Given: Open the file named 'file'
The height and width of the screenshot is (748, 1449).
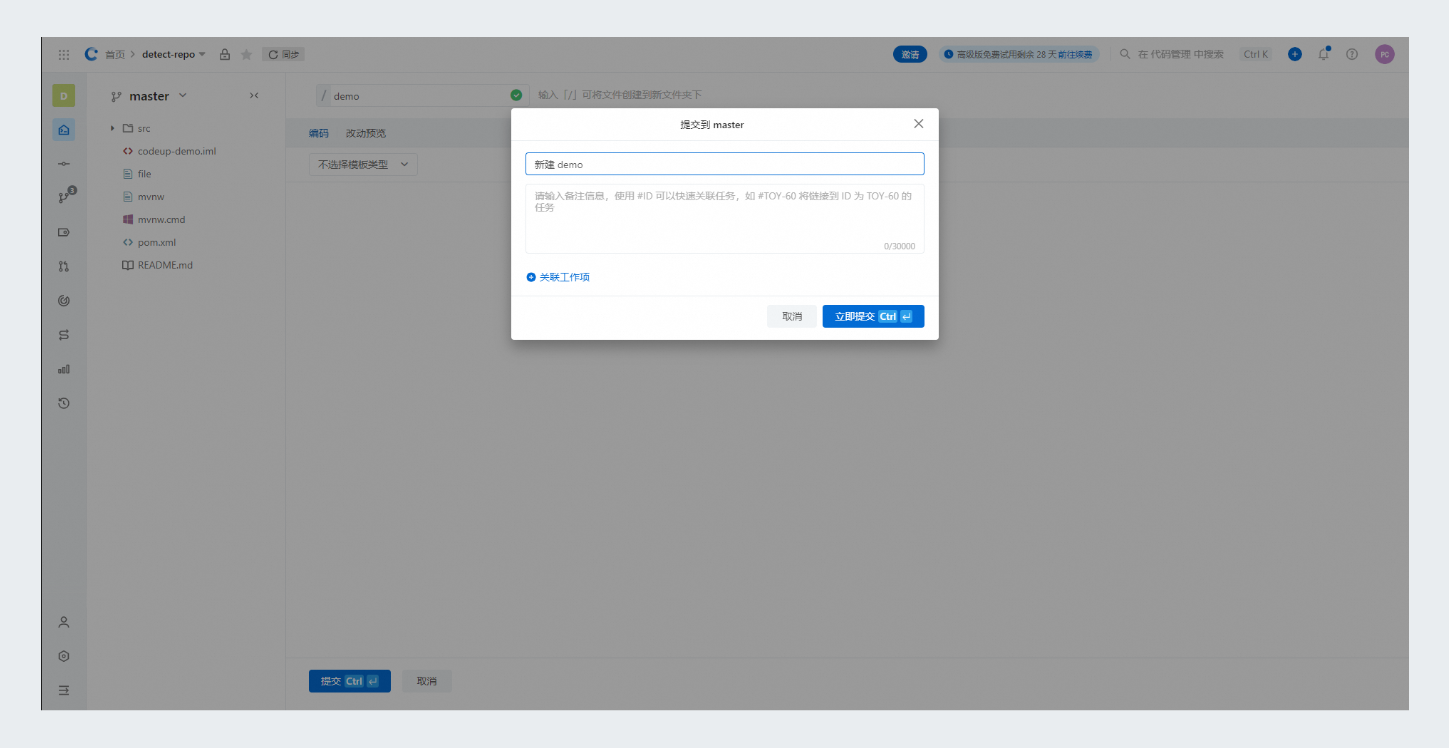Looking at the screenshot, I should coord(137,174).
